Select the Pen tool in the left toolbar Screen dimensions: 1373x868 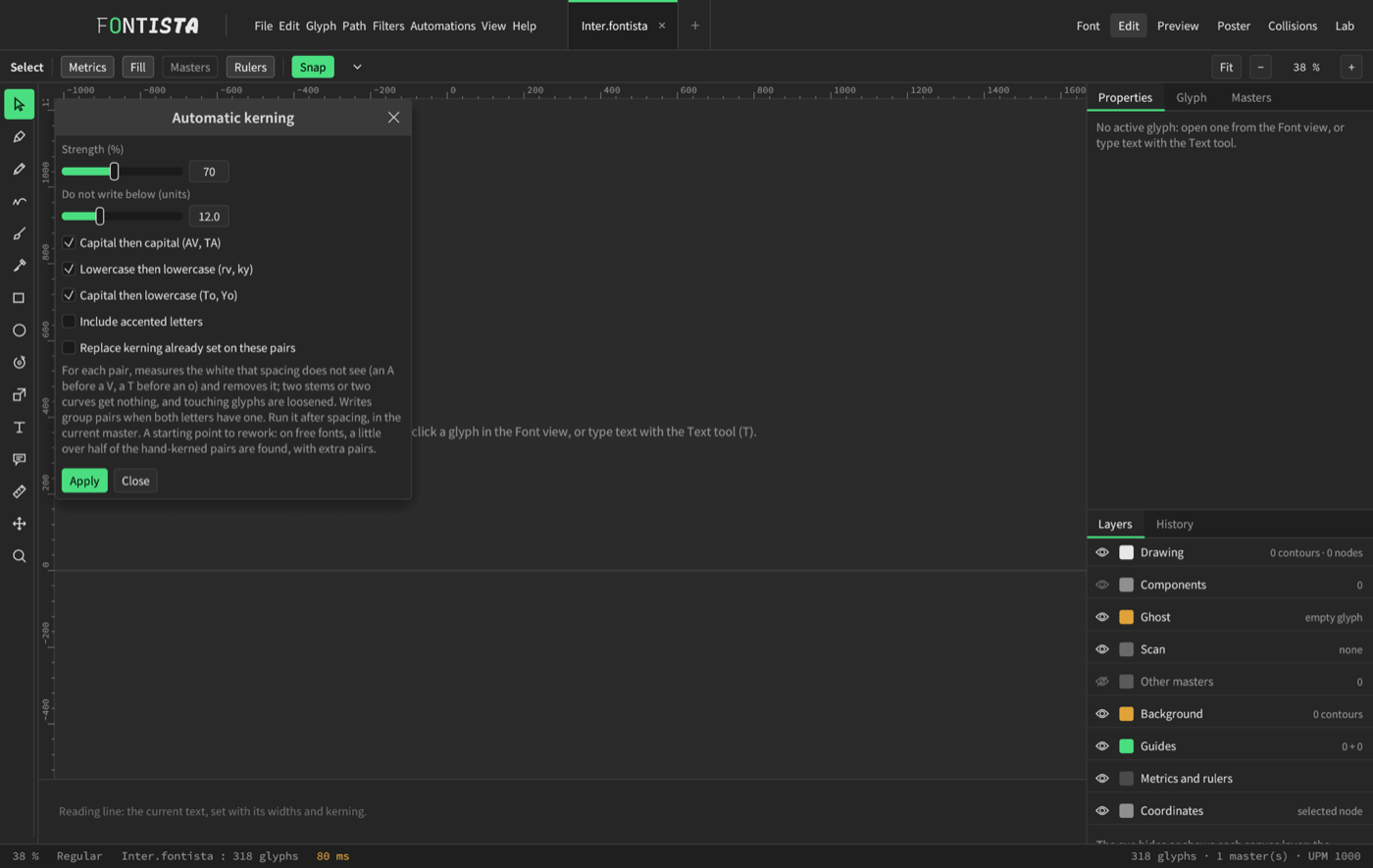19,136
